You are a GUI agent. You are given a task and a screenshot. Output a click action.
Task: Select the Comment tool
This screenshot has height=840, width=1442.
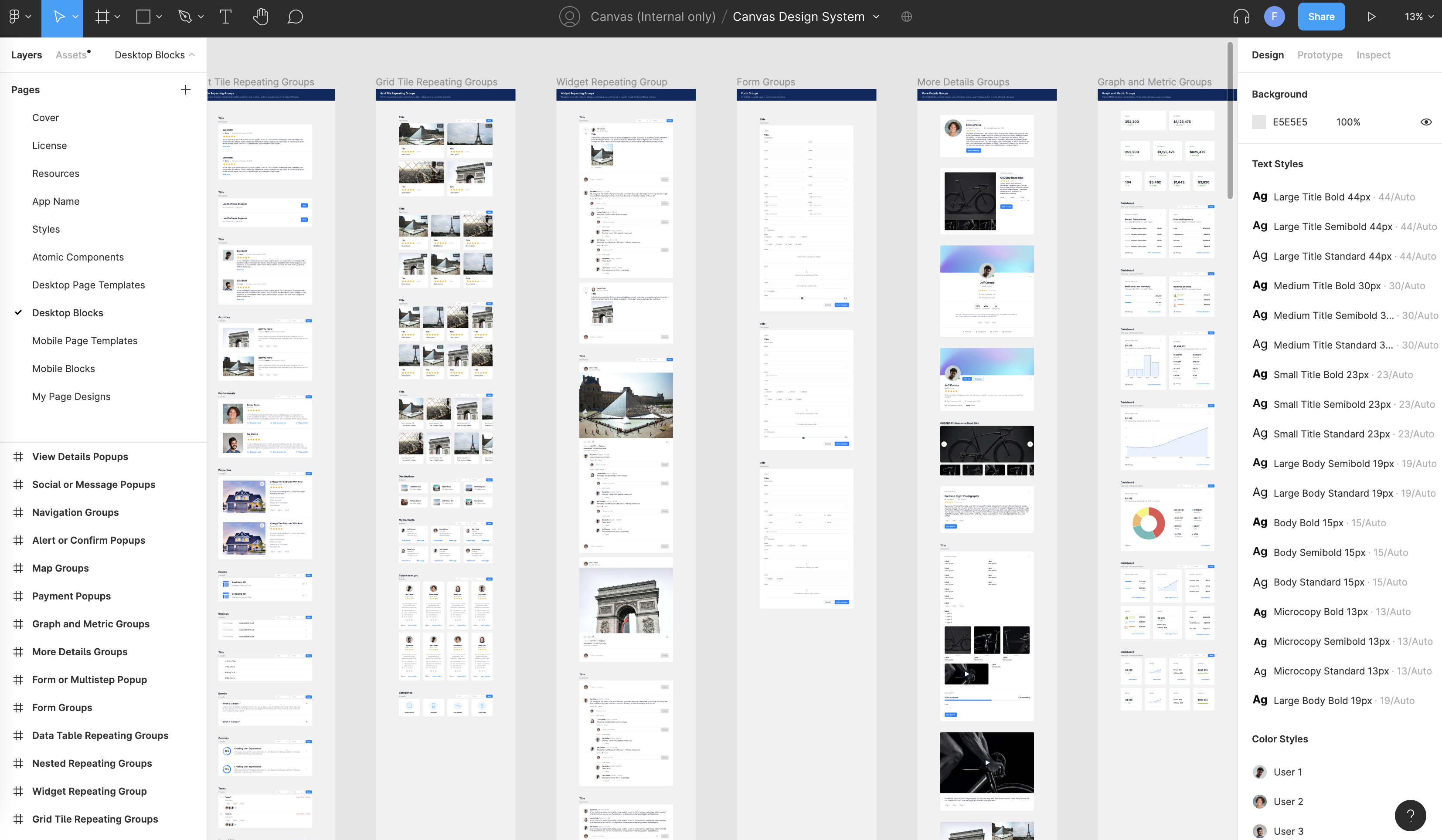click(x=295, y=17)
